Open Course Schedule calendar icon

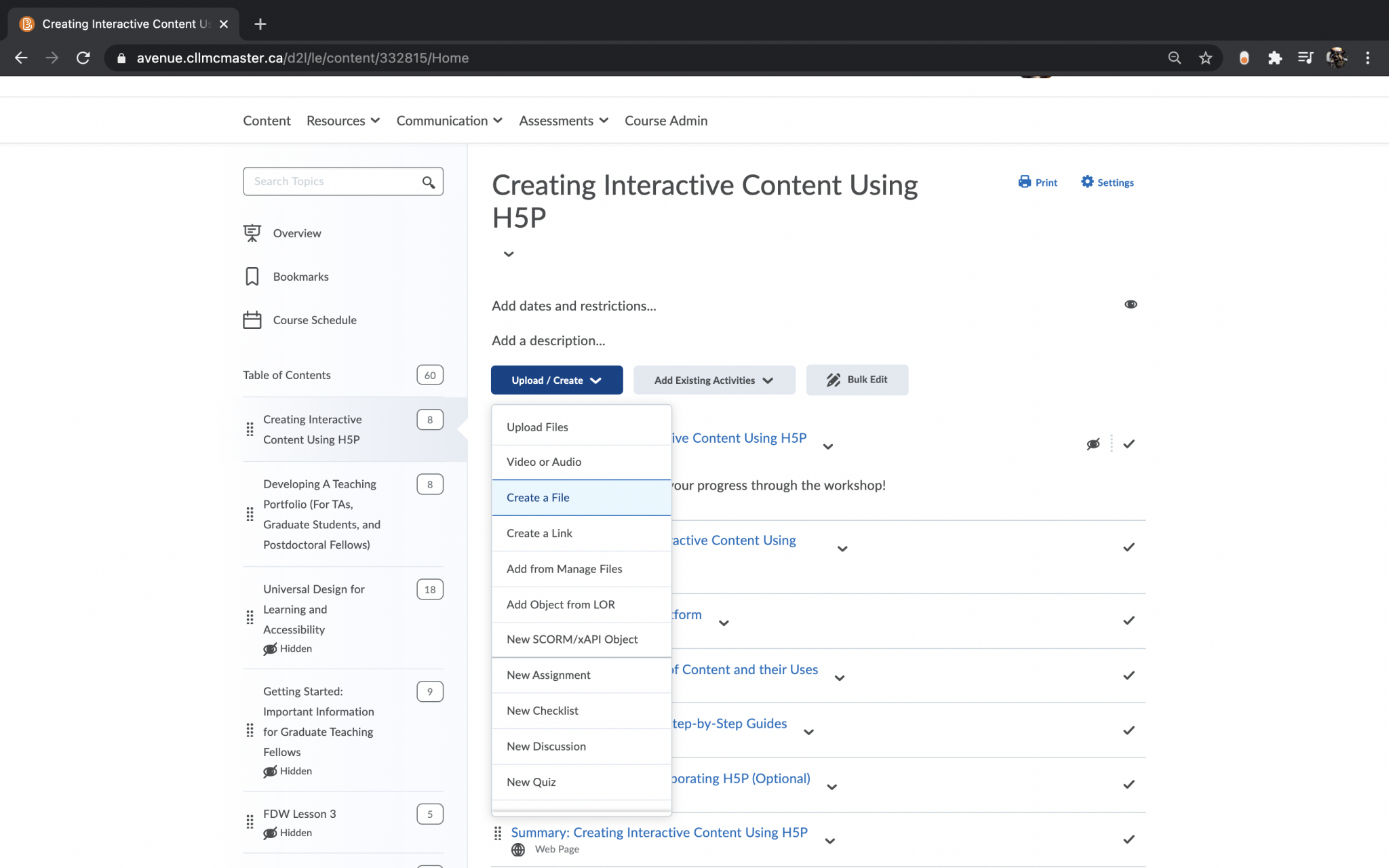pyautogui.click(x=252, y=319)
